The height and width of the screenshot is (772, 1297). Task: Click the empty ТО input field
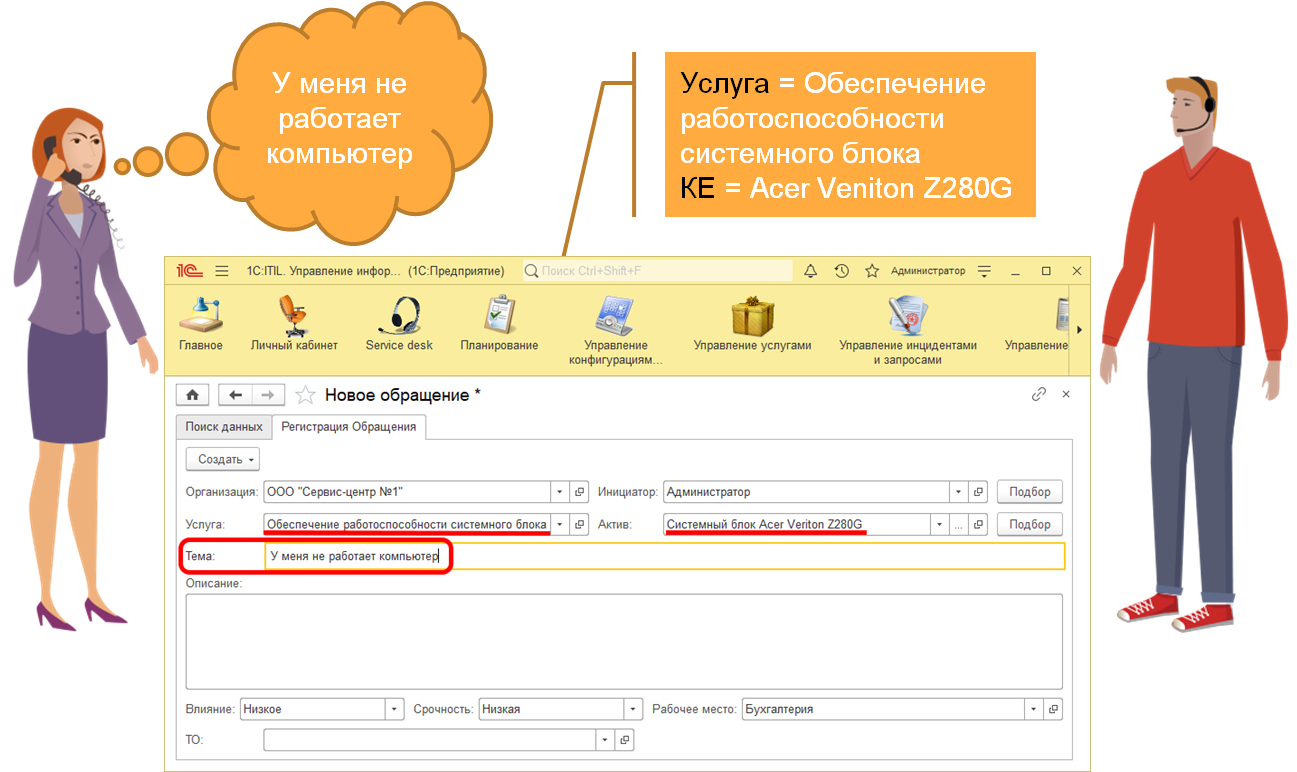tap(430, 740)
